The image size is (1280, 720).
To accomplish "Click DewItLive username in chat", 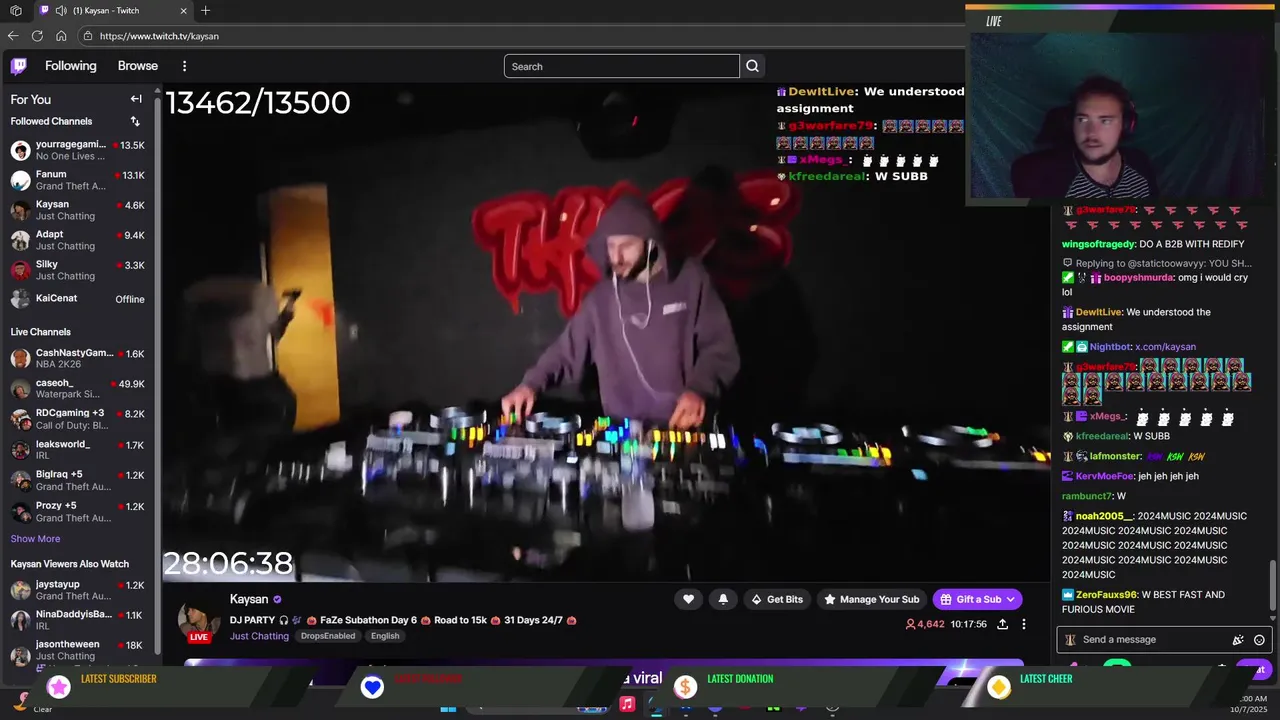I will (x=1098, y=312).
